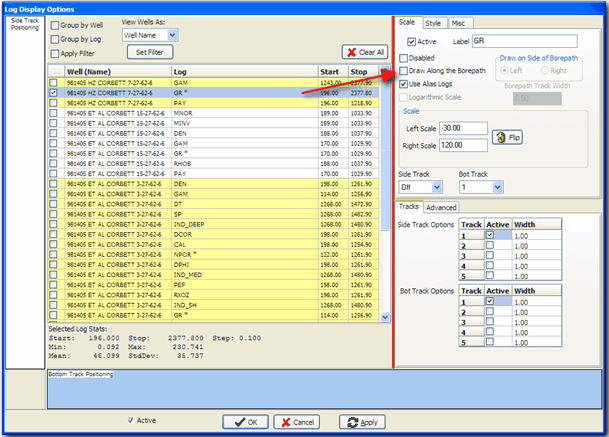Enable the Draw Along the Borepath checkbox
Screen dimensions: 609x437
(x=404, y=71)
